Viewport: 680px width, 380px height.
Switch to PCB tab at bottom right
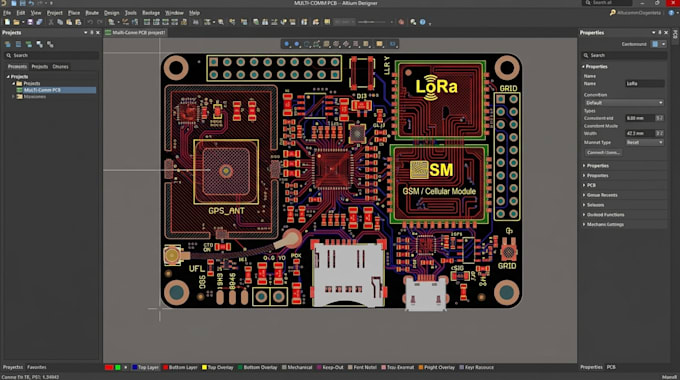tap(611, 367)
